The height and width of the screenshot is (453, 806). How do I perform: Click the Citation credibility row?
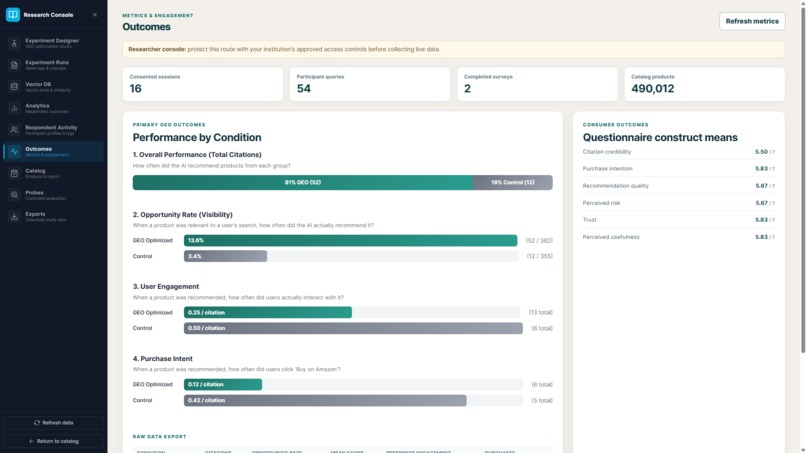(x=679, y=152)
